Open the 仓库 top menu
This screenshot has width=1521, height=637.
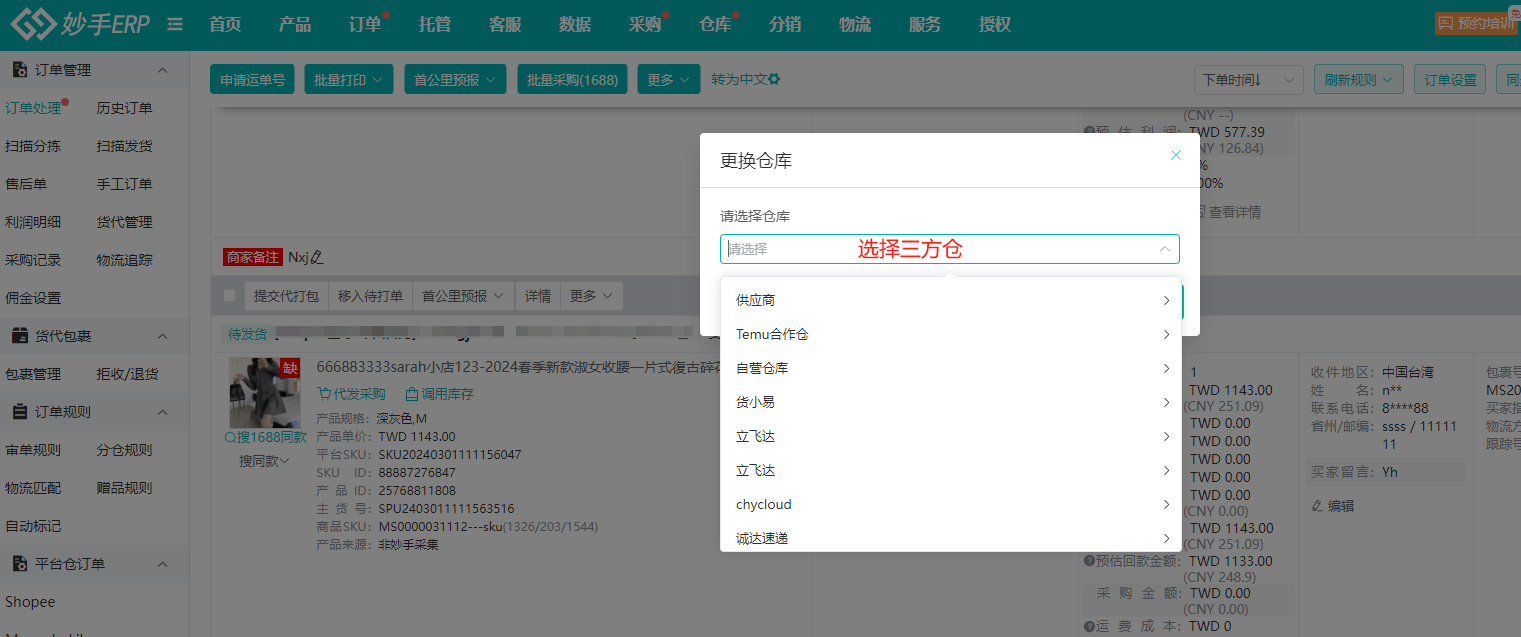[714, 25]
